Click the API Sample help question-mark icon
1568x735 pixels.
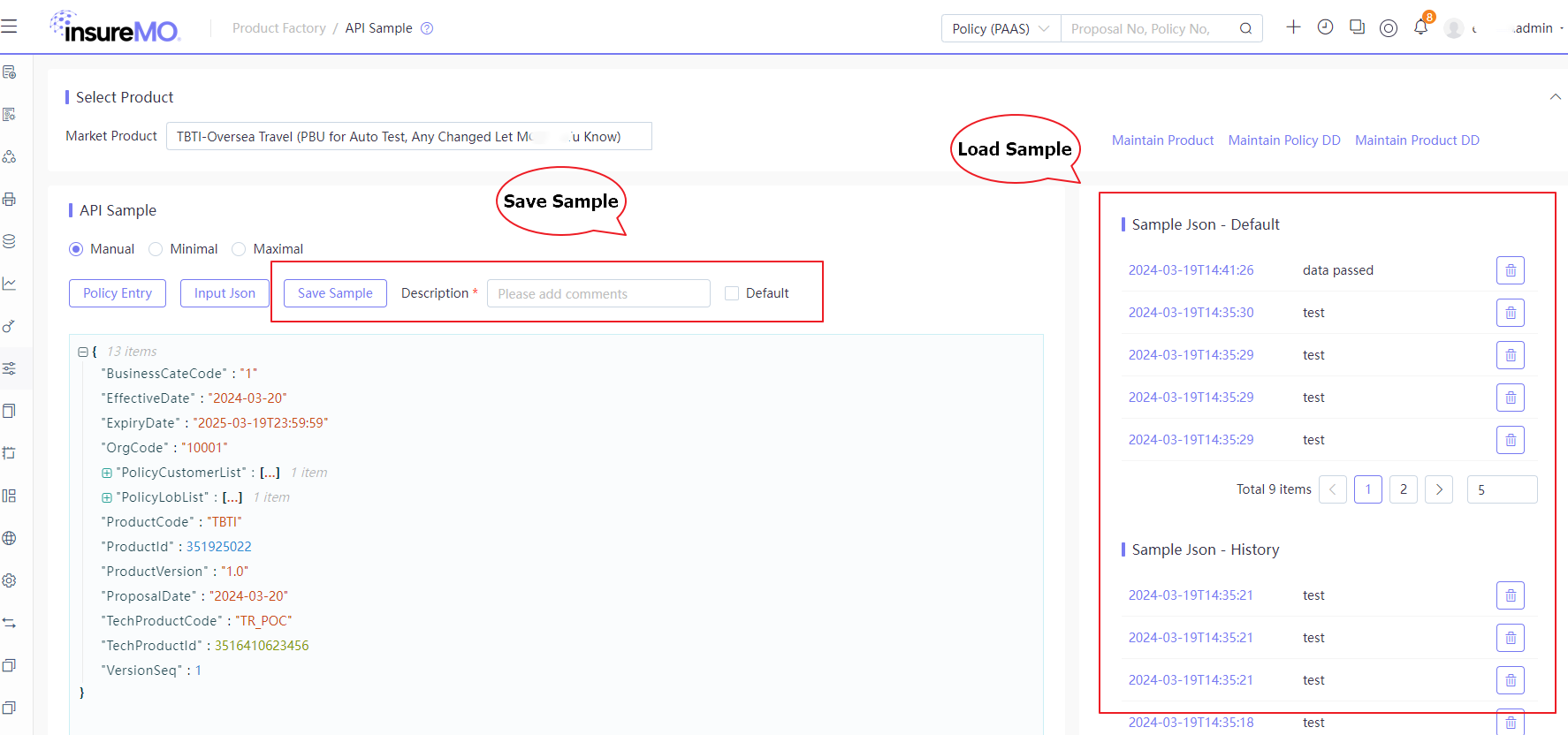pos(427,28)
